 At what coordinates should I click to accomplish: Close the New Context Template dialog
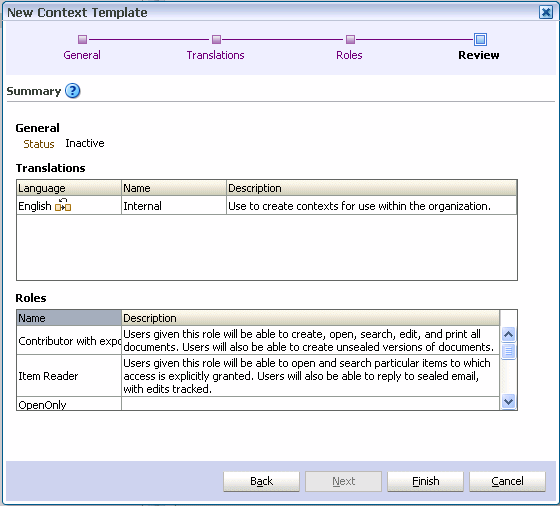(546, 12)
